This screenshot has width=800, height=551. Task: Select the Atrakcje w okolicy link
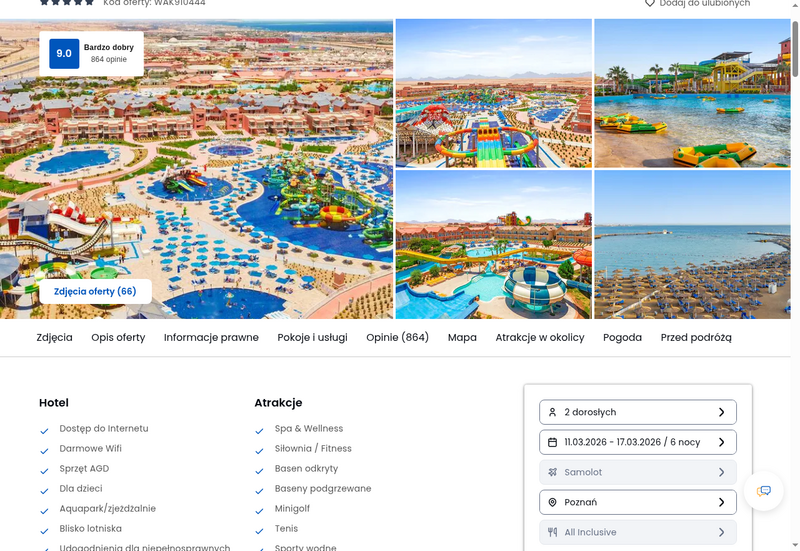click(540, 337)
